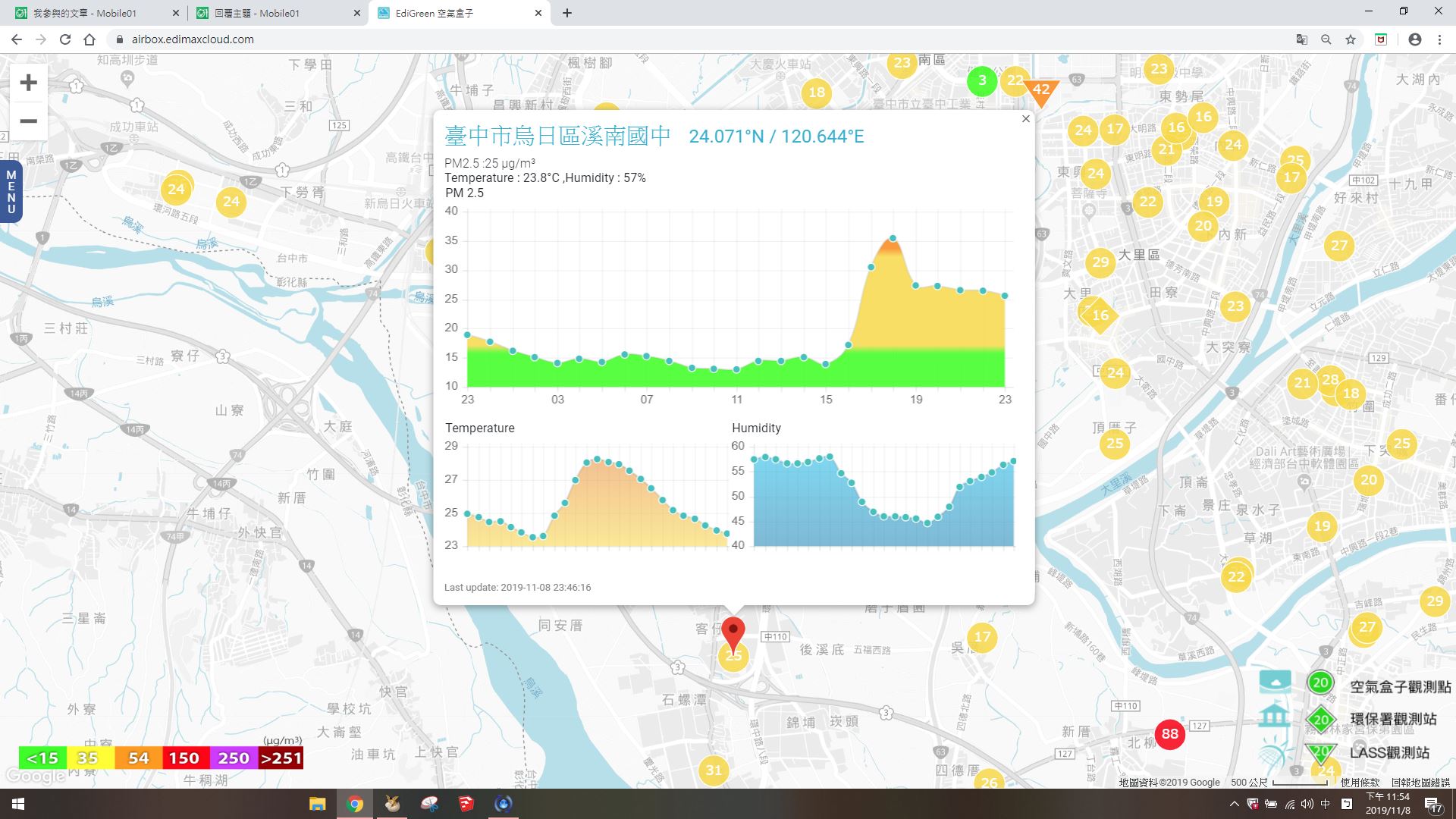The image size is (1456, 819).
Task: Click the orange 54 legend swatch
Action: coord(138,758)
